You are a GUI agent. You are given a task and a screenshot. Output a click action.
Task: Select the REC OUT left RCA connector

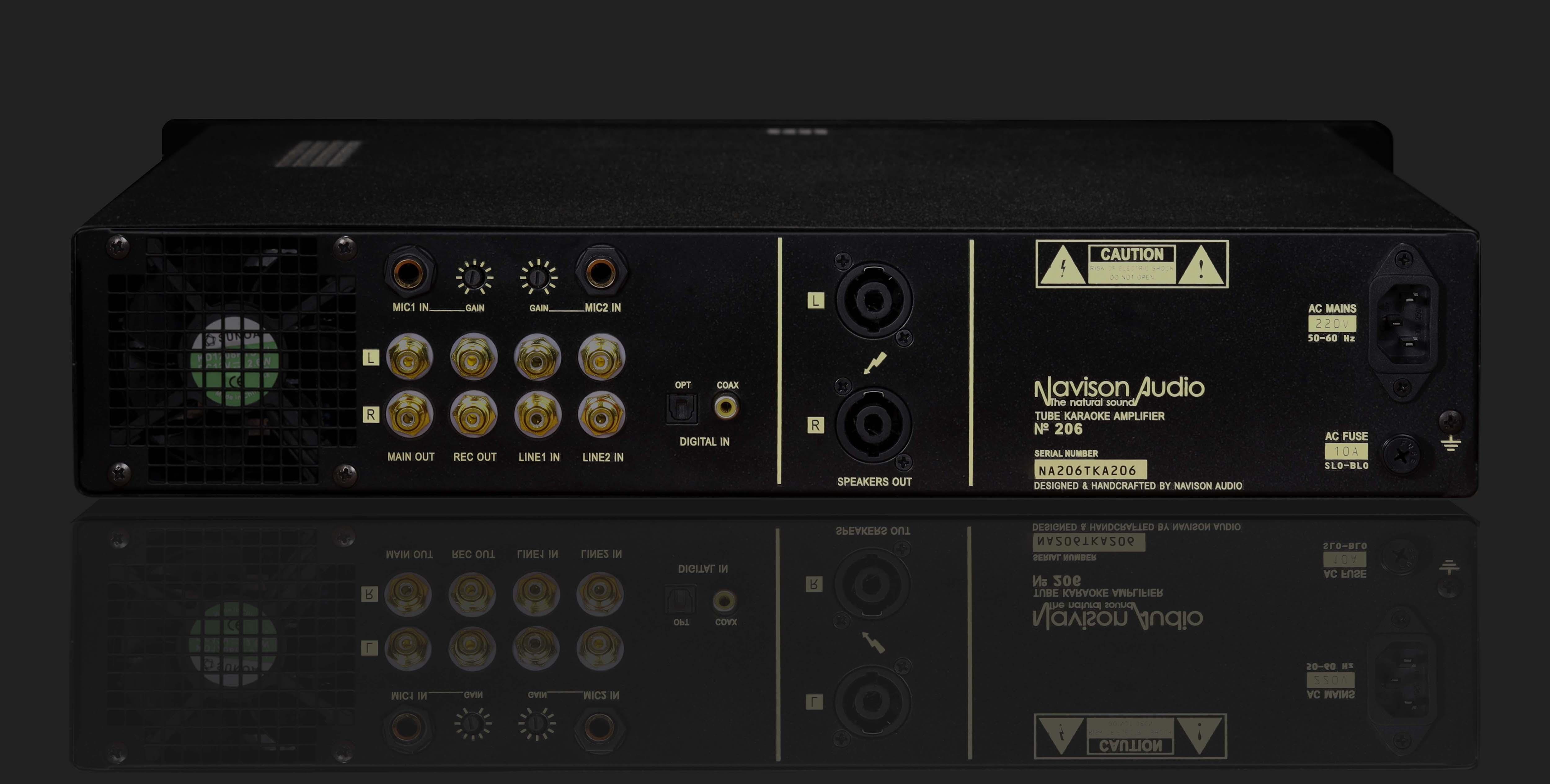474,357
